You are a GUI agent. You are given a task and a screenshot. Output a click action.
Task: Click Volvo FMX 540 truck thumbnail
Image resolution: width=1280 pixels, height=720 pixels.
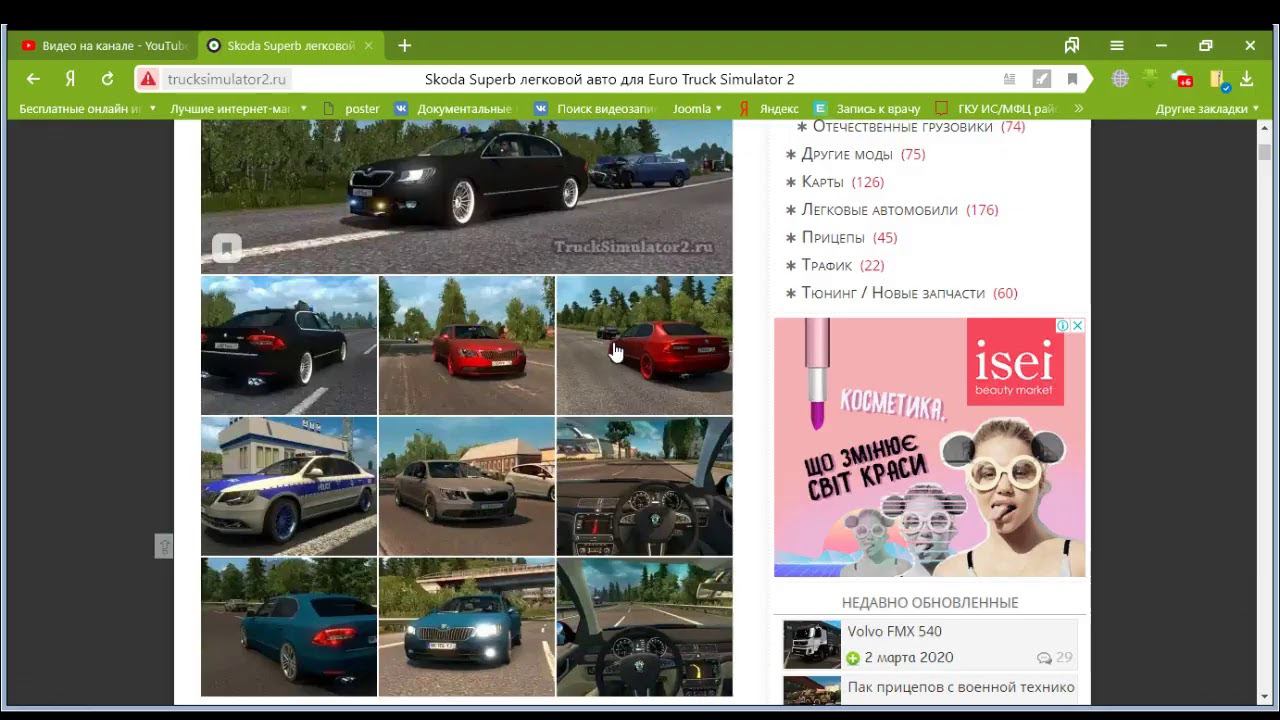click(811, 644)
